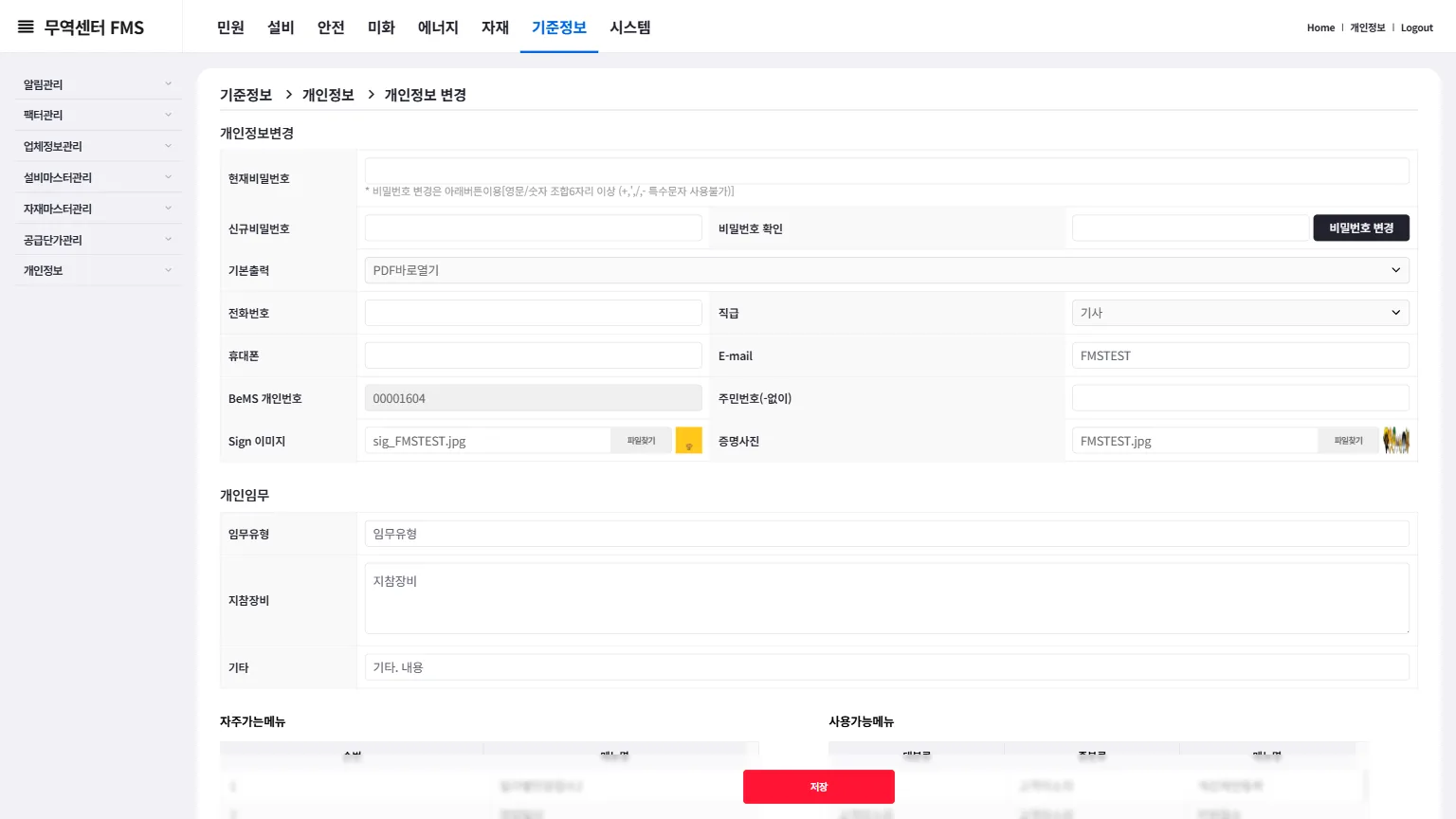
Task: Open the 기본출력 PDF바로열기 dropdown
Action: (x=886, y=270)
